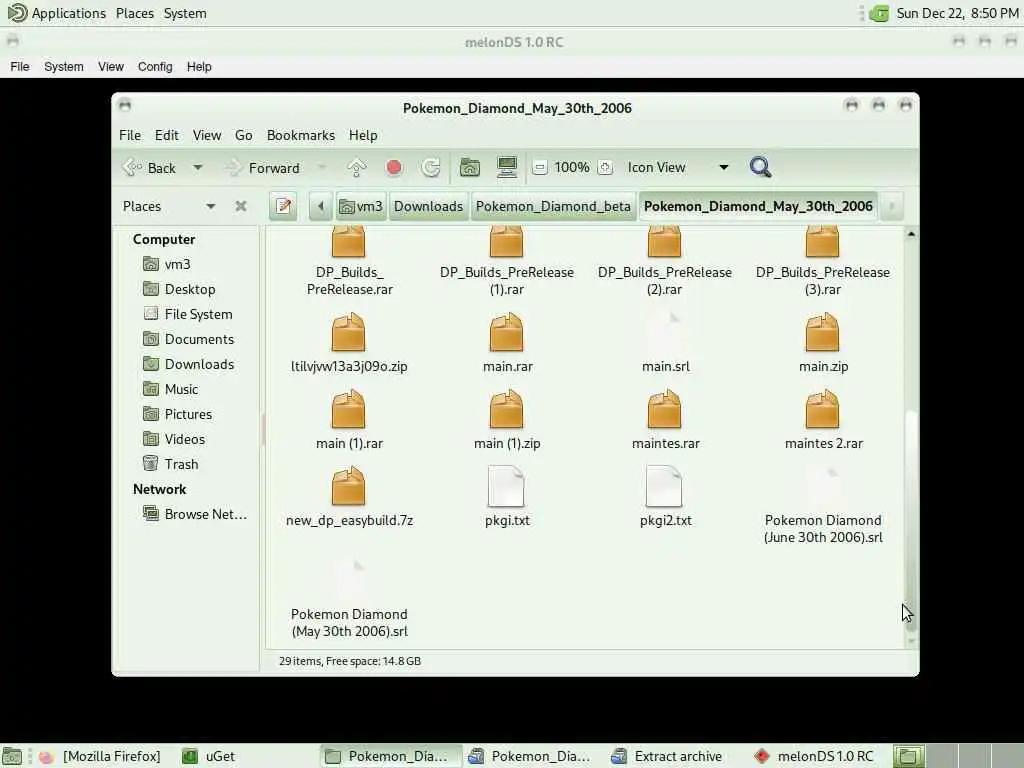Open file manager File menu
The image size is (1024, 768).
click(130, 135)
